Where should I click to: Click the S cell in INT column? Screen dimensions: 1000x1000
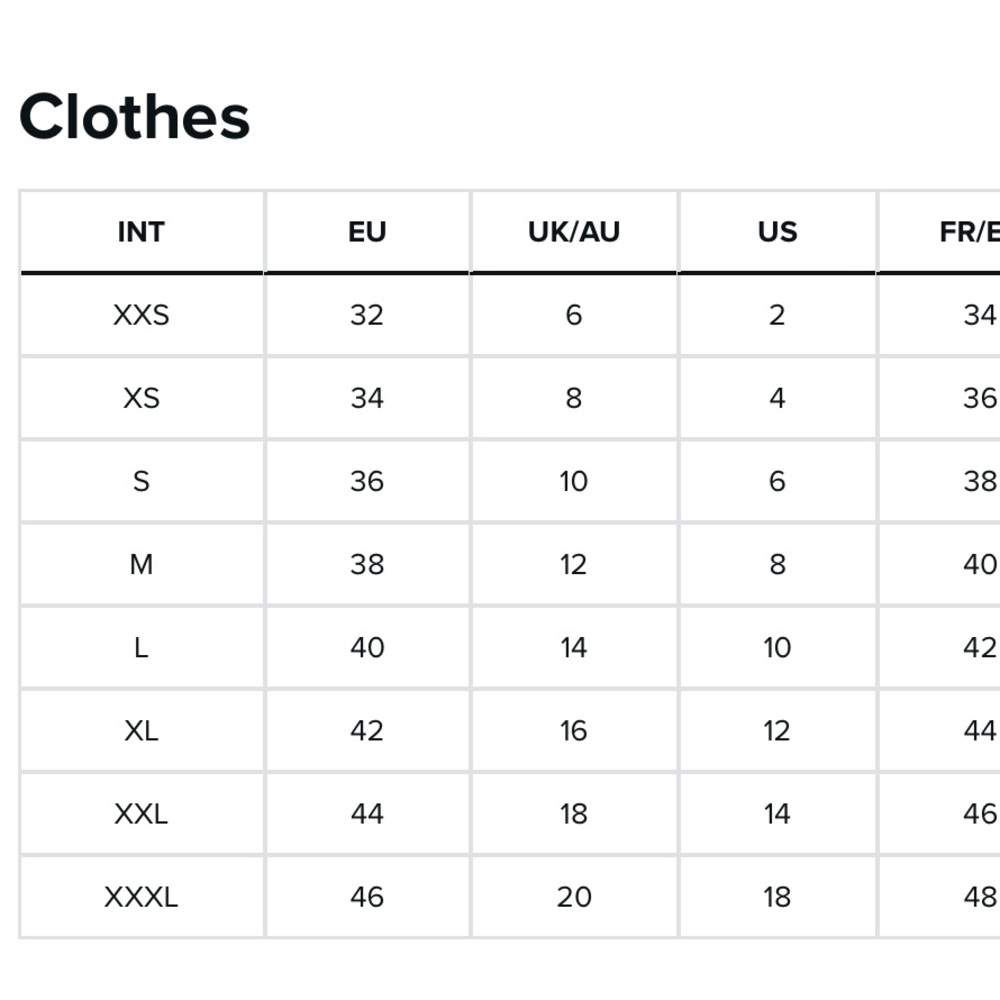click(141, 481)
